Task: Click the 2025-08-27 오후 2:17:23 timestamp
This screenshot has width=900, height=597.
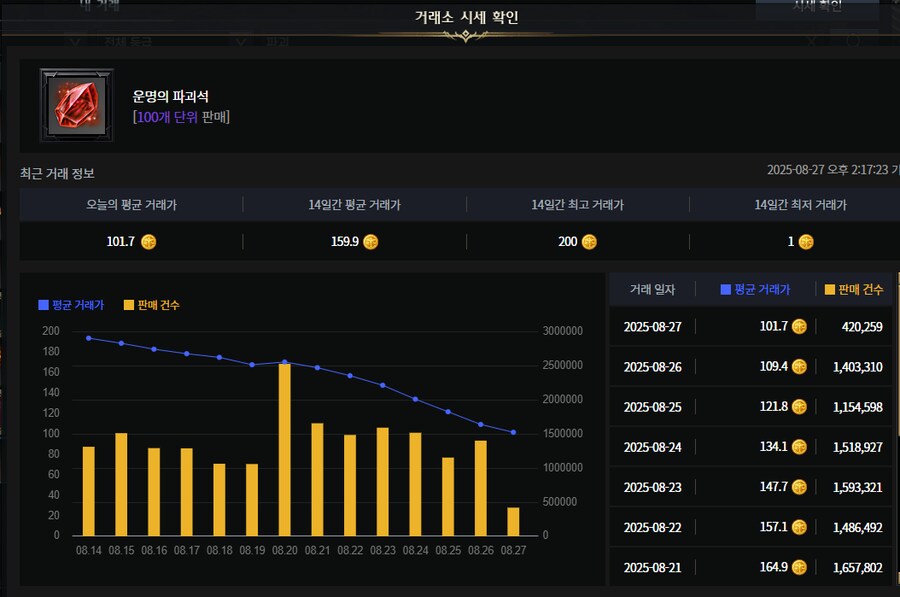Action: (x=828, y=170)
